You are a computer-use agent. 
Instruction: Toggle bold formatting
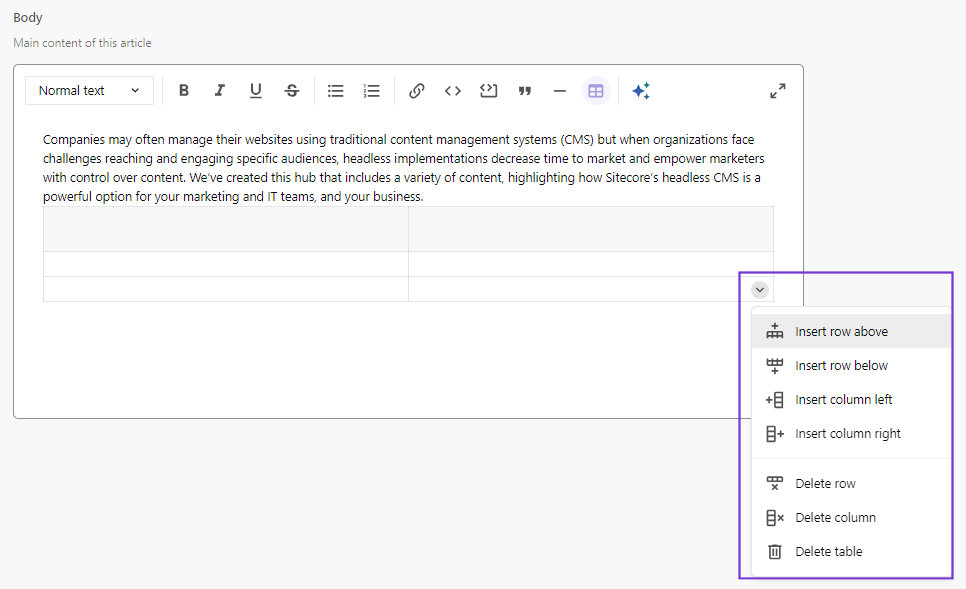click(184, 91)
